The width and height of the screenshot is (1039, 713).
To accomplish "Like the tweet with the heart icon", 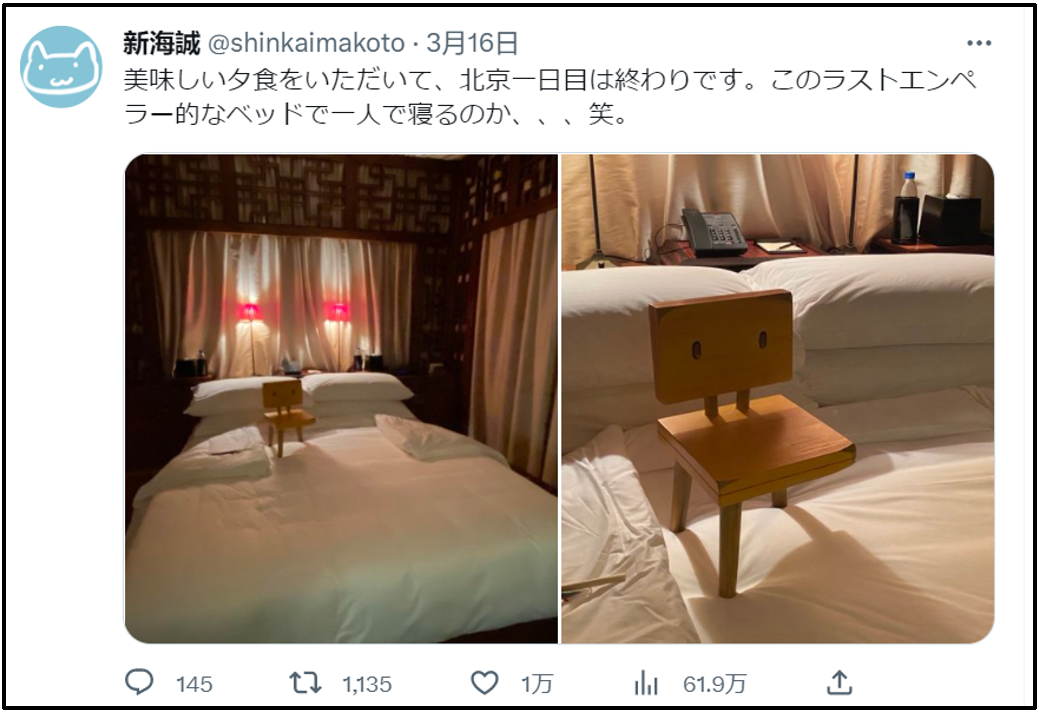I will [484, 683].
